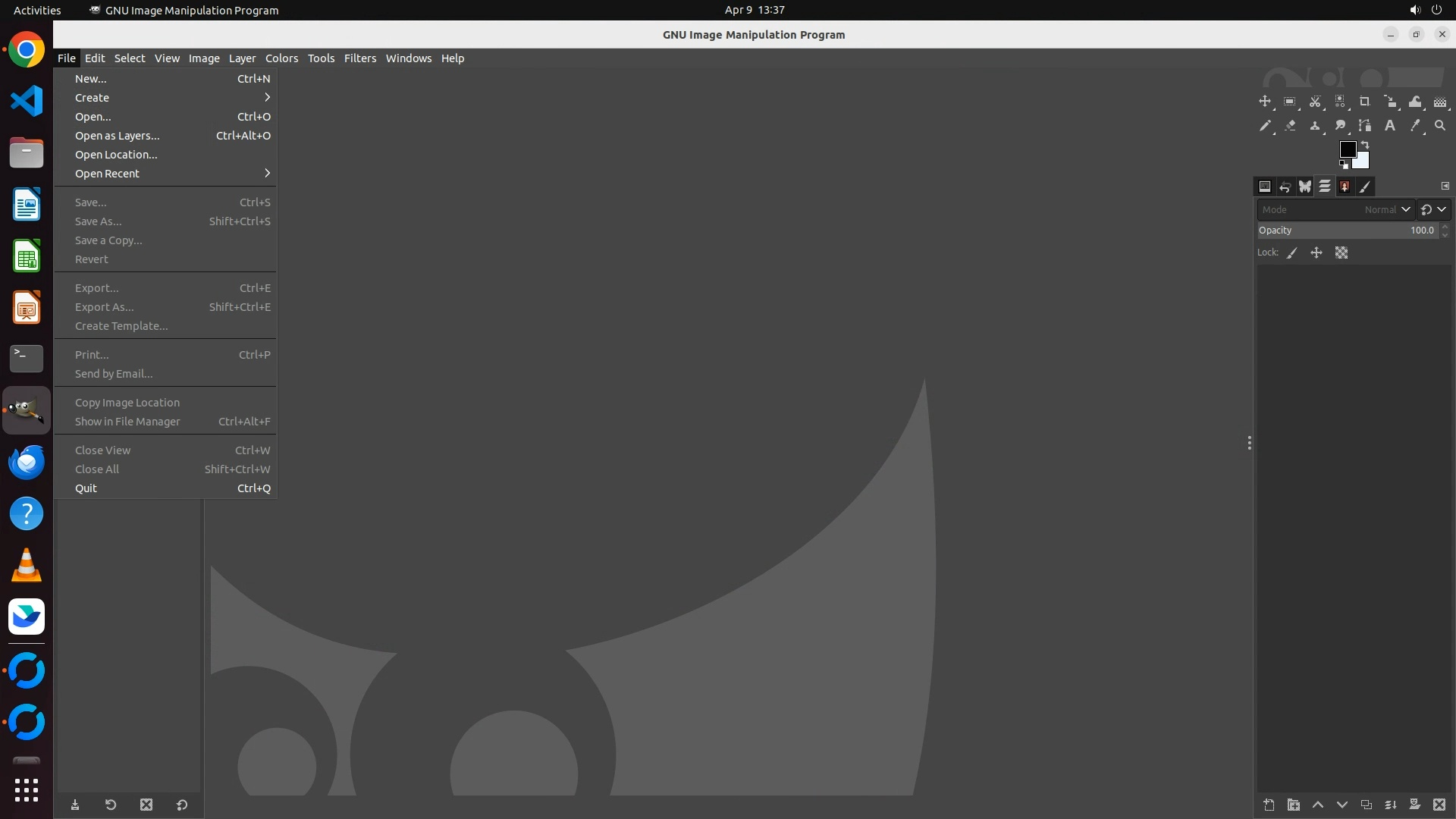Pick the Crop tool
Screen dimensions: 1456x819
point(1365,102)
